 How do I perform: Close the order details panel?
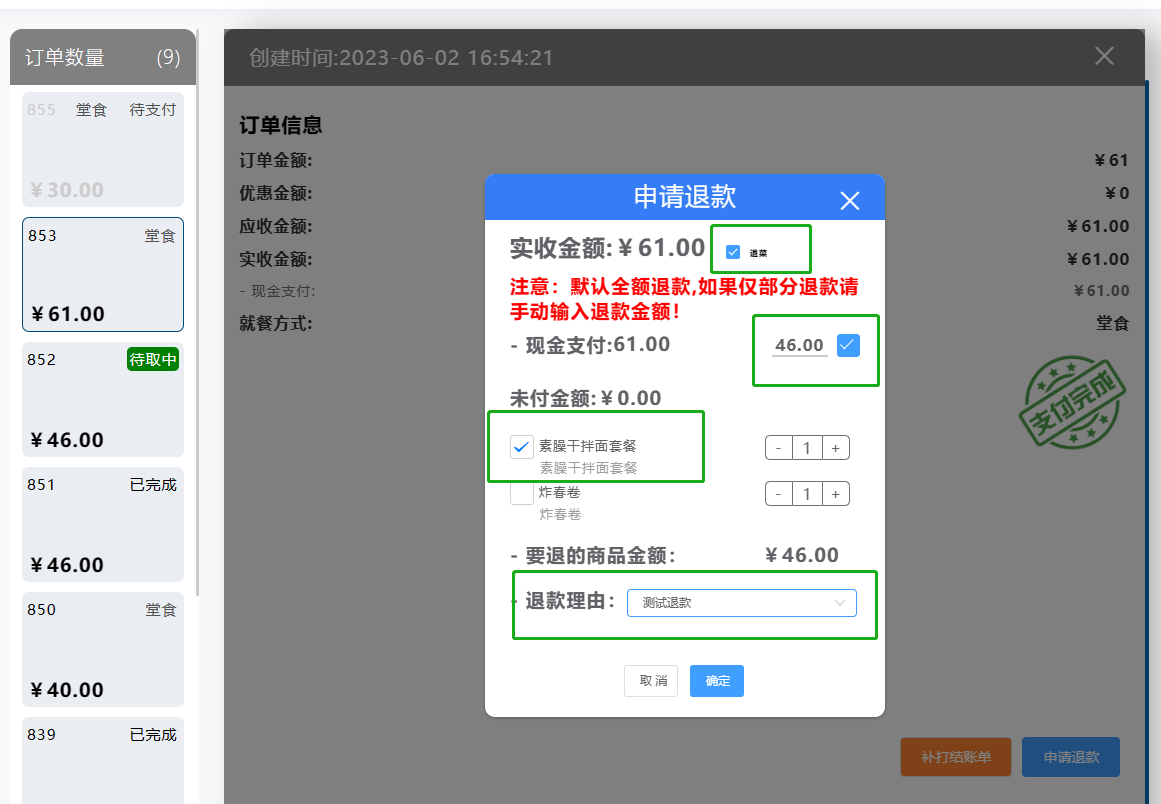1103,57
